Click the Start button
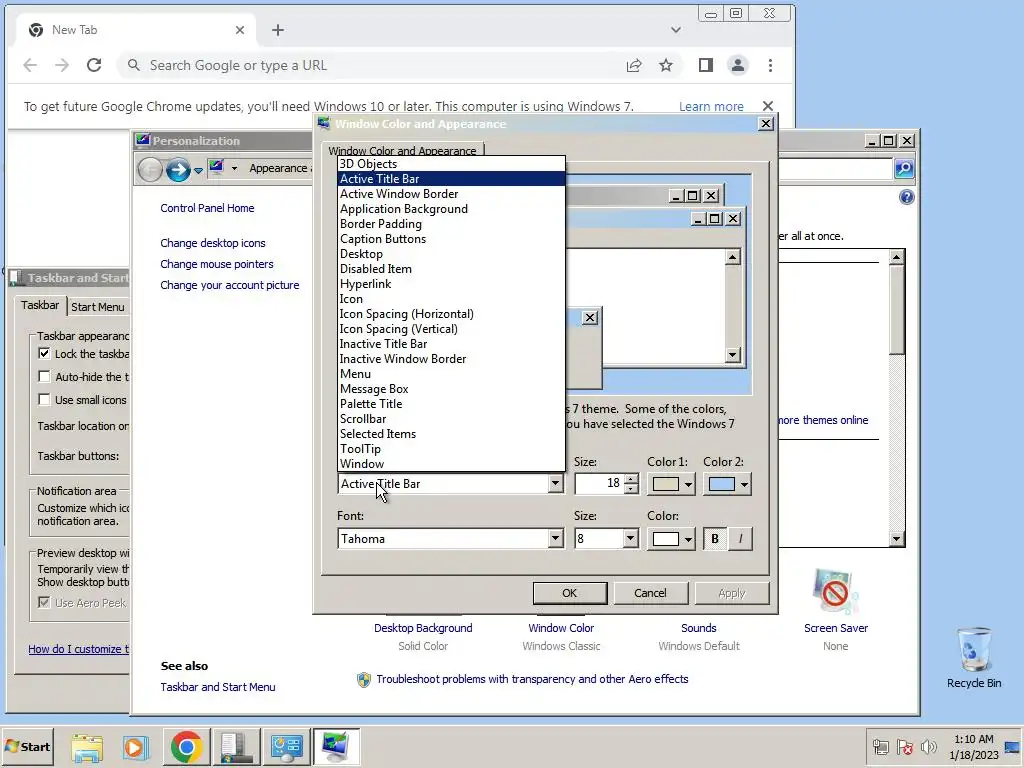 coord(27,746)
